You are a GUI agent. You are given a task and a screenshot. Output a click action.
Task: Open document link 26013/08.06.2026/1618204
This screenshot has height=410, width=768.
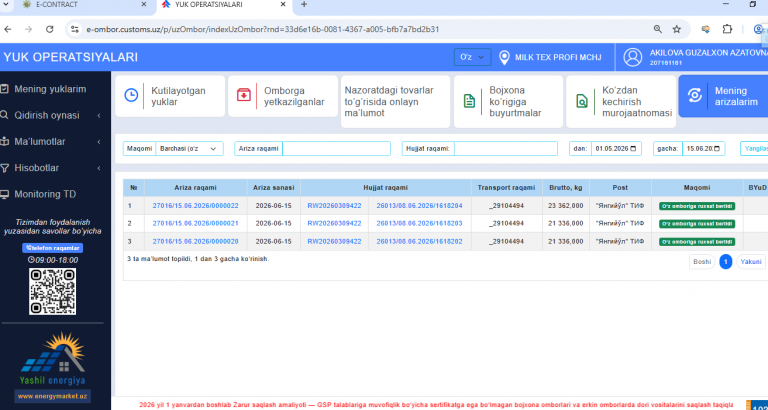tap(419, 206)
